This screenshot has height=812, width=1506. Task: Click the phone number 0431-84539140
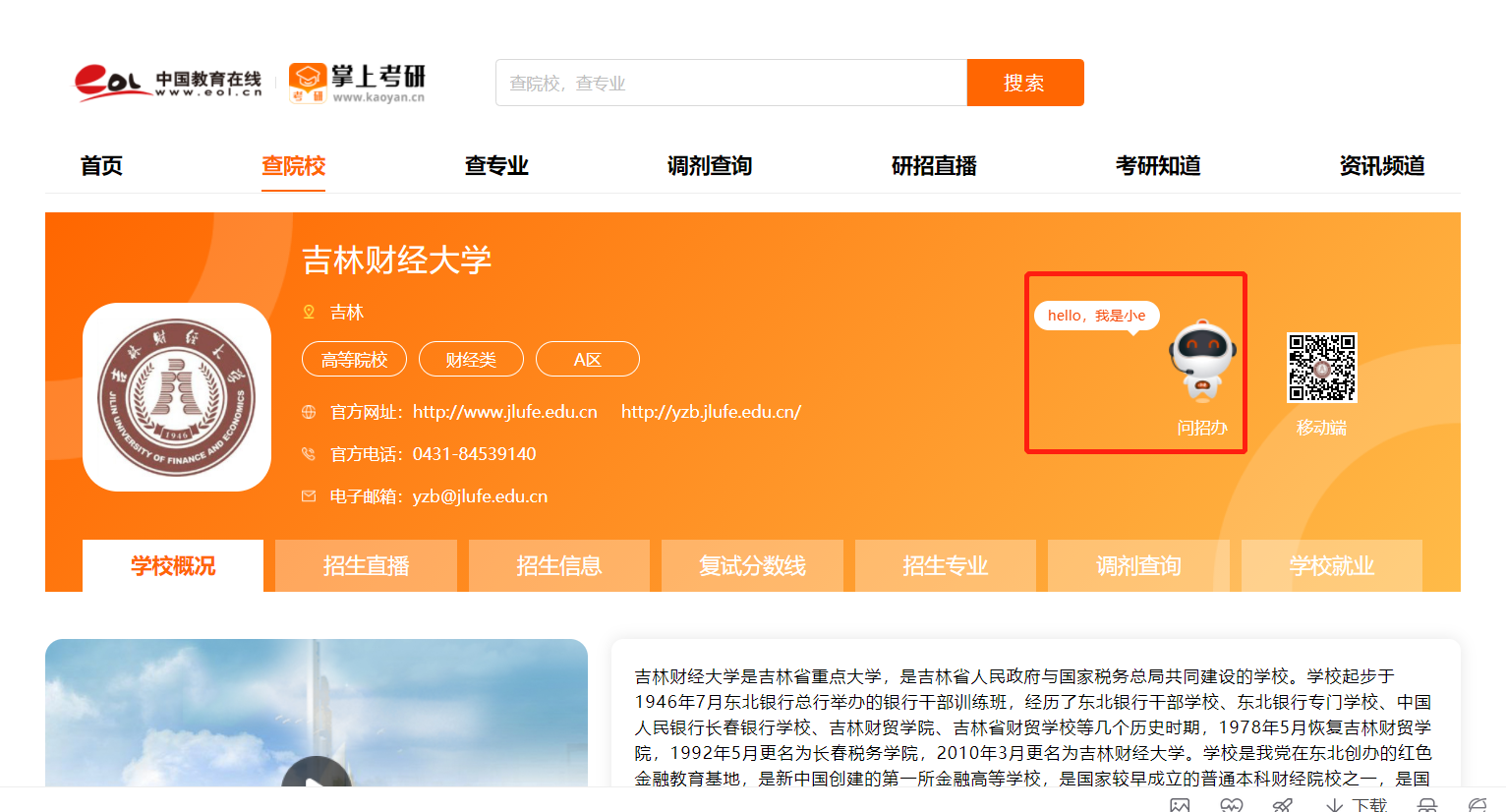pyautogui.click(x=475, y=454)
